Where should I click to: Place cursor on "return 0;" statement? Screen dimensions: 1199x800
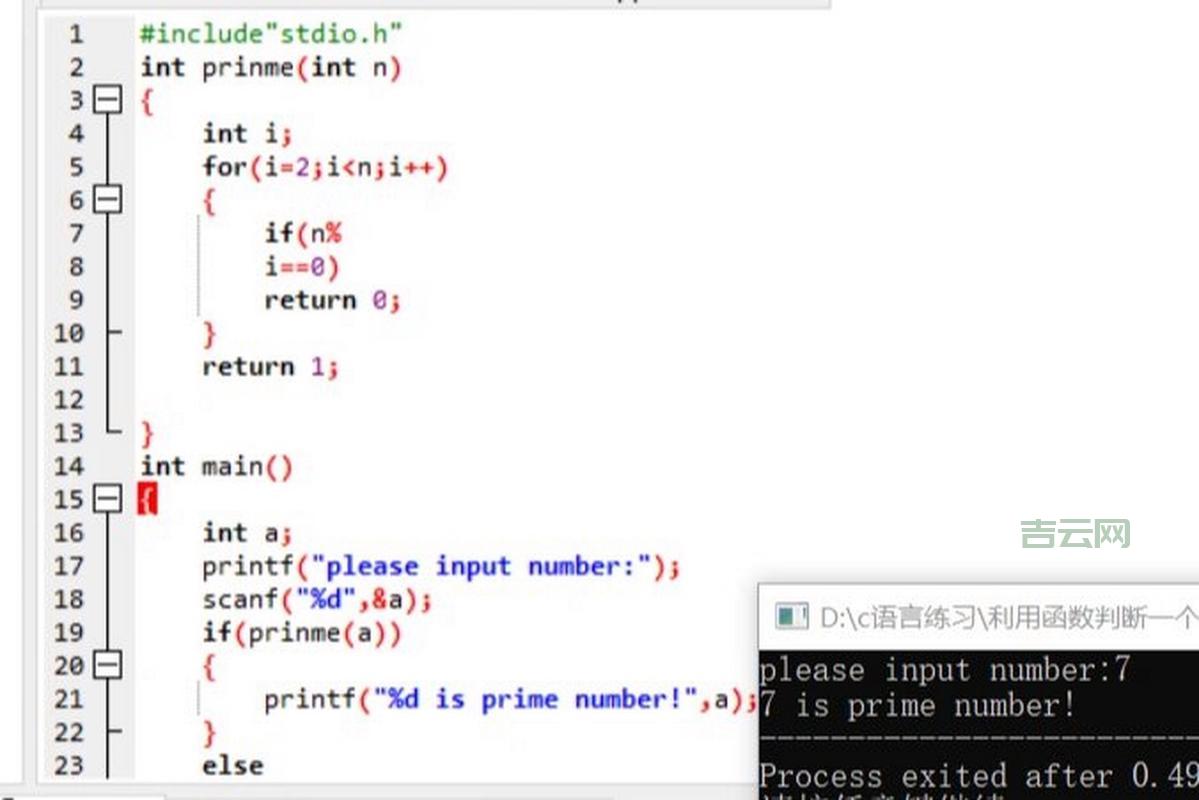click(331, 300)
